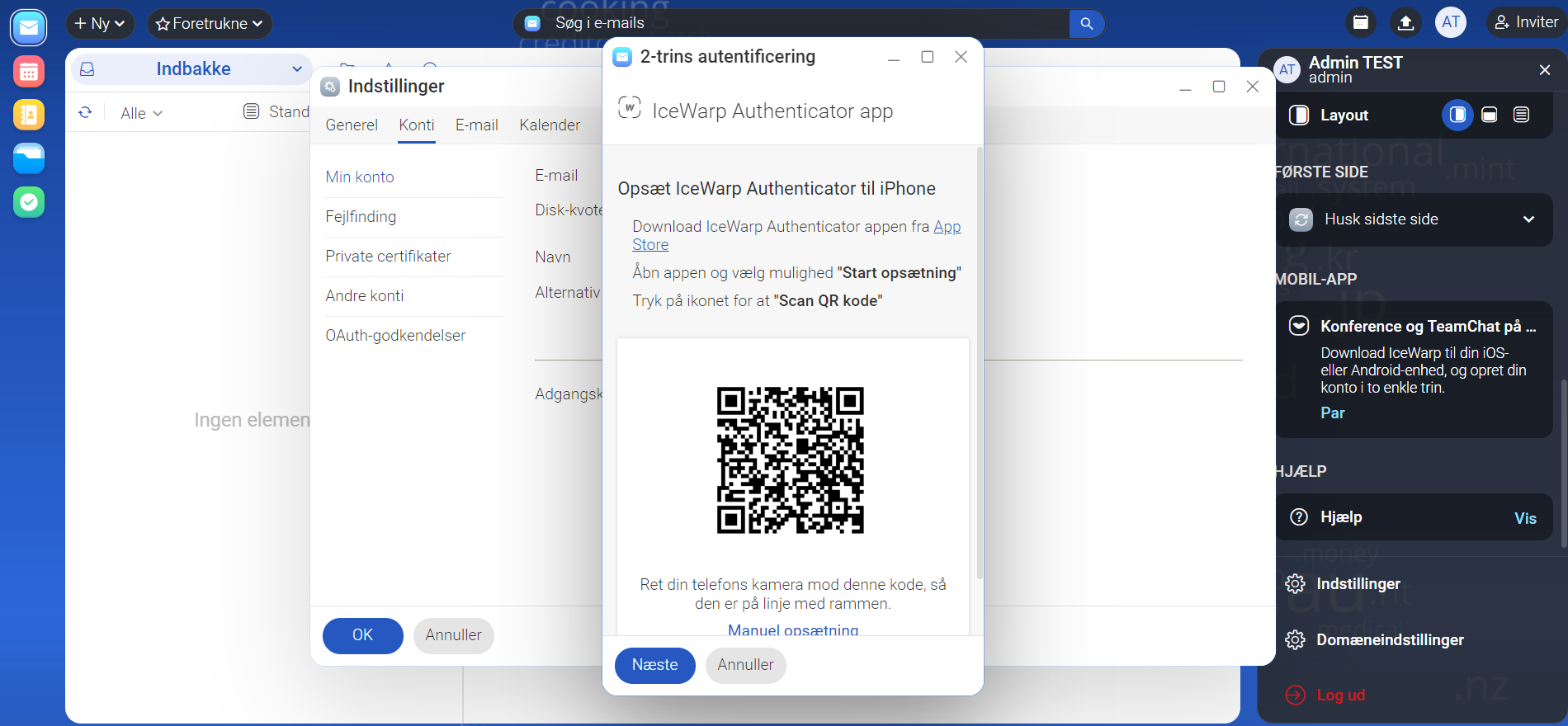This screenshot has width=1568, height=726.
Task: Click Annuller in the 2-trins autentificering dialog
Action: (746, 665)
